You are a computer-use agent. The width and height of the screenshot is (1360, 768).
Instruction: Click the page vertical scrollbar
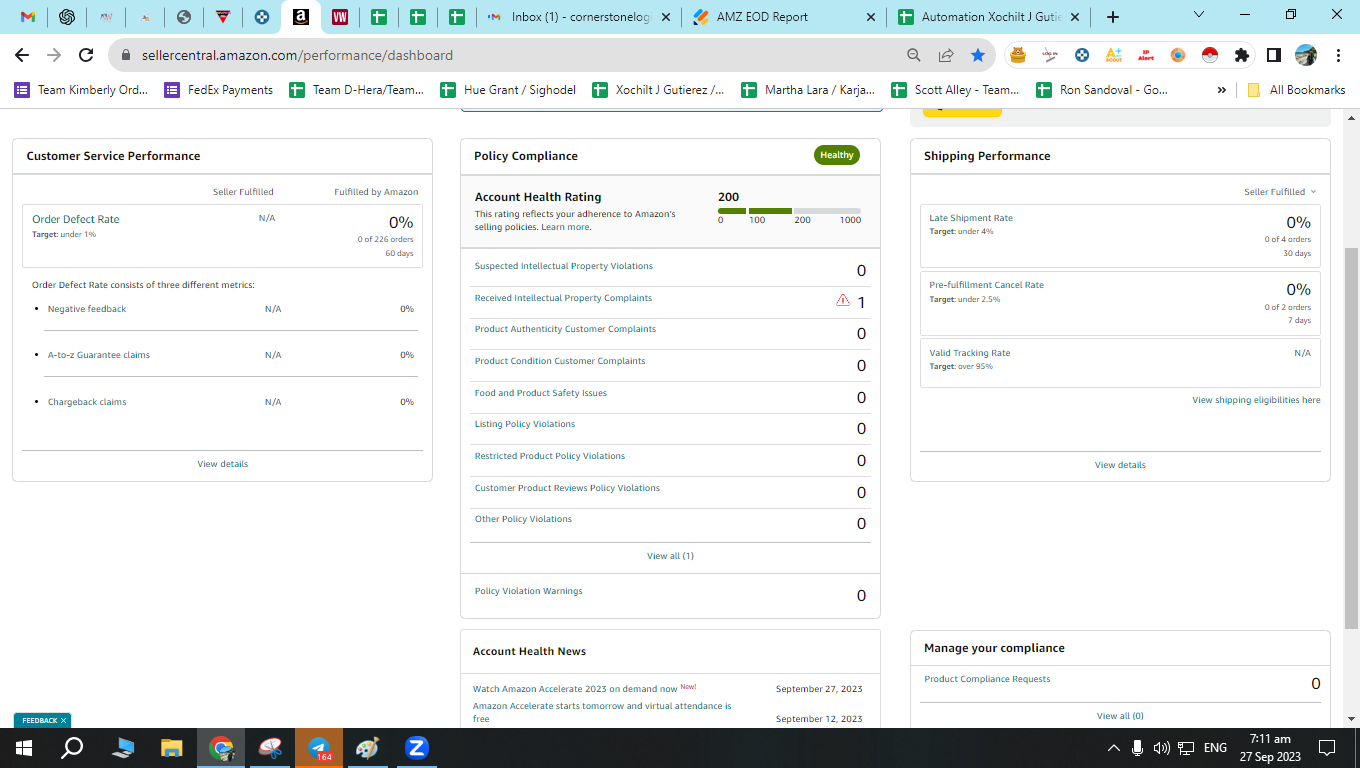pos(1351,438)
